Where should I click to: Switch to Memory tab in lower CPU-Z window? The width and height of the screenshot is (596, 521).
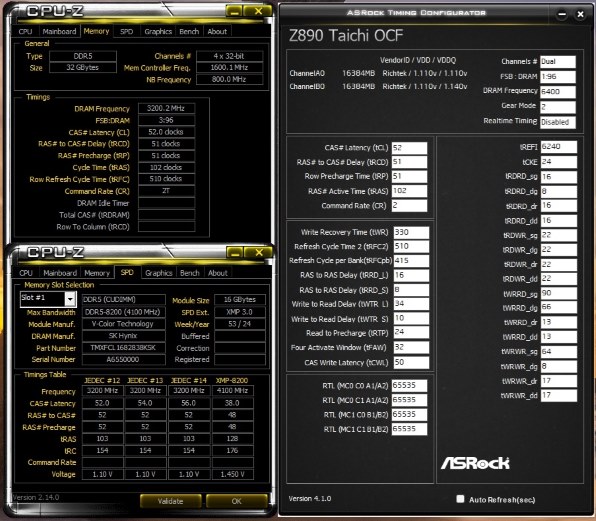(x=97, y=272)
